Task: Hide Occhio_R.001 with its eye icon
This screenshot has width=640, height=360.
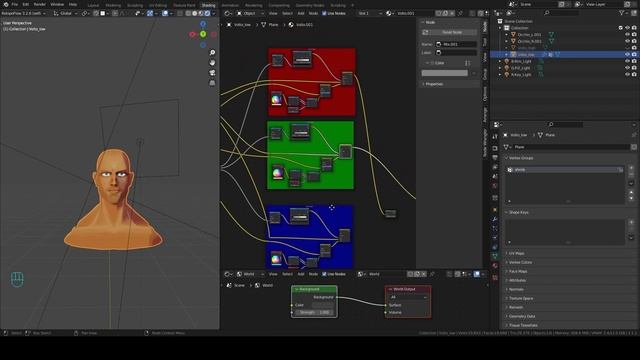Action: click(627, 41)
